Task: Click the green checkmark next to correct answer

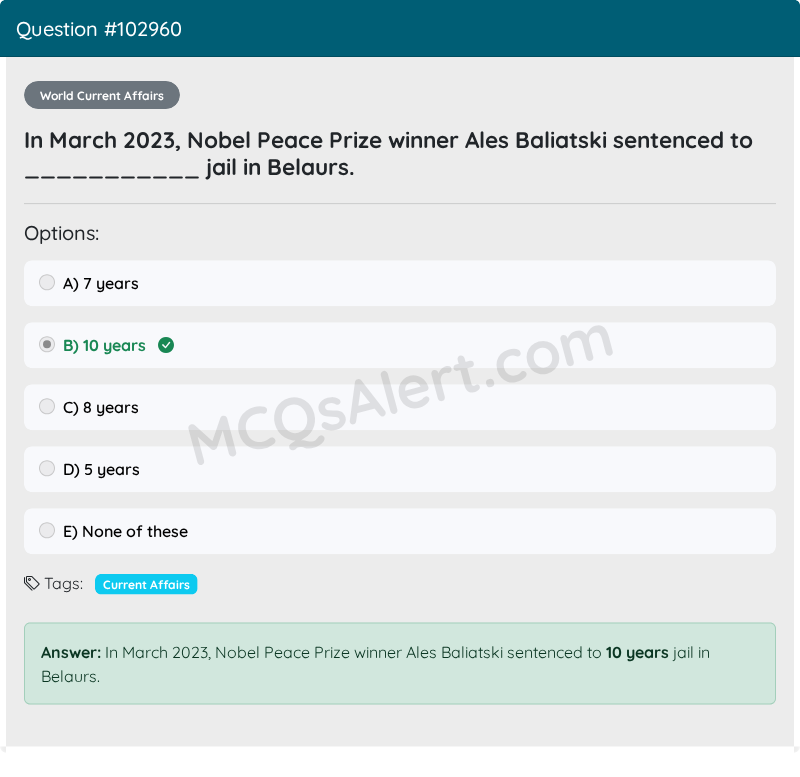Action: click(166, 344)
